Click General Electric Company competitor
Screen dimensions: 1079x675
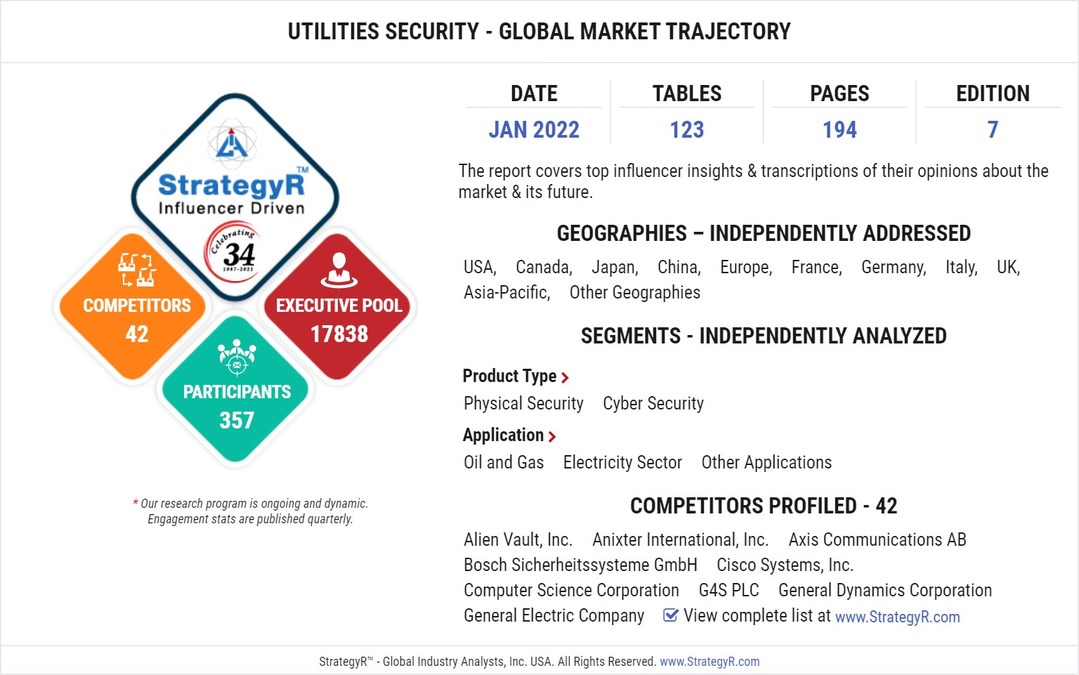coord(554,615)
